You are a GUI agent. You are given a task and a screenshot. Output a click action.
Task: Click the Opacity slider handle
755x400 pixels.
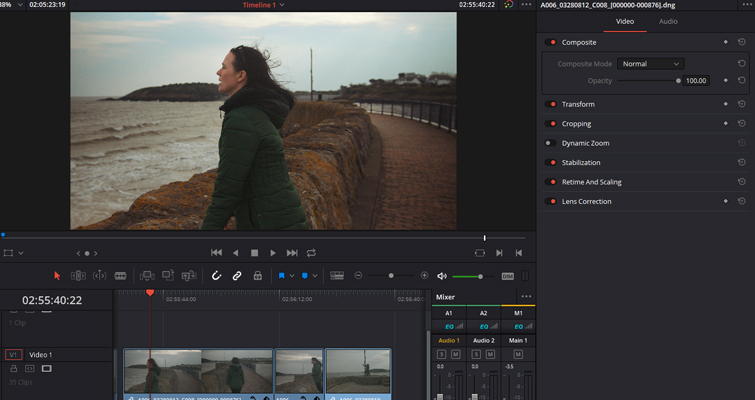click(678, 80)
